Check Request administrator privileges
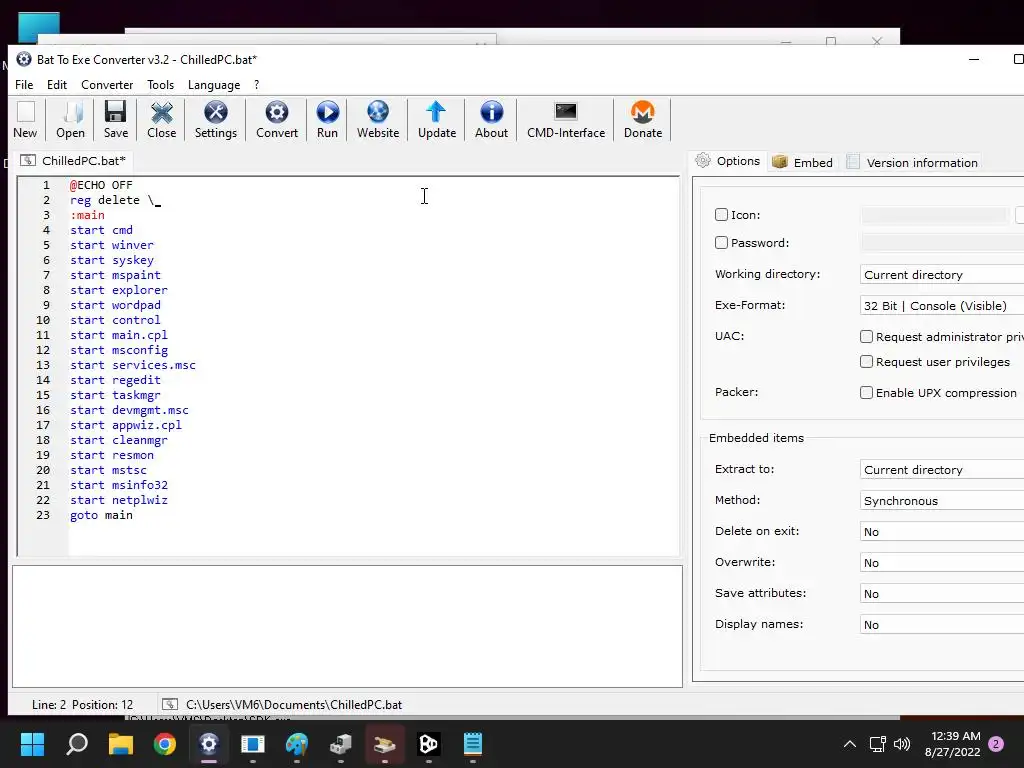Viewport: 1024px width, 768px height. [866, 336]
